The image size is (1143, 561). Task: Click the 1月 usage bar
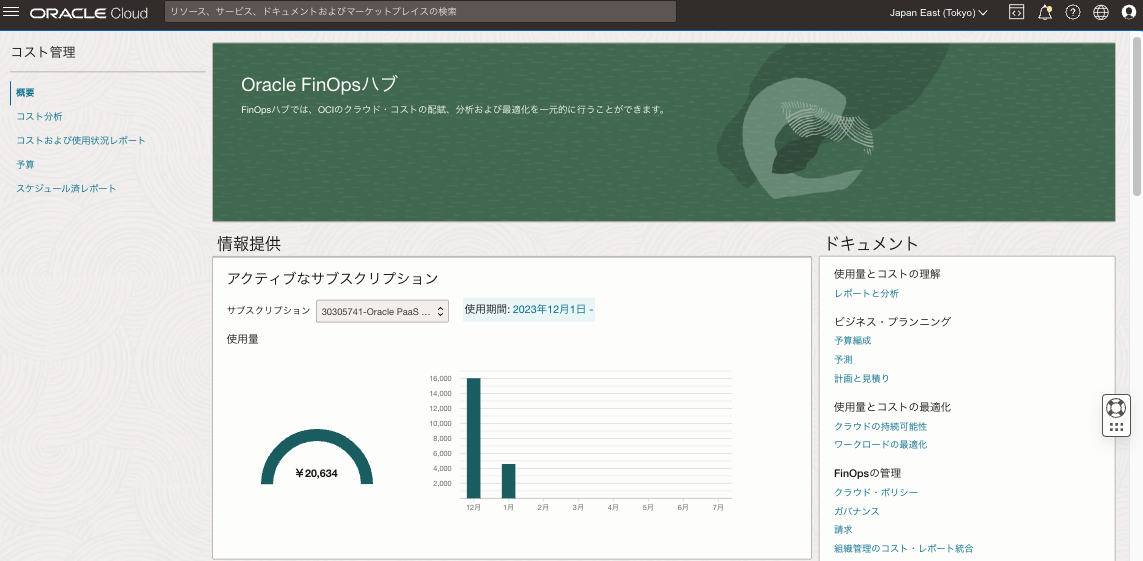coord(509,481)
